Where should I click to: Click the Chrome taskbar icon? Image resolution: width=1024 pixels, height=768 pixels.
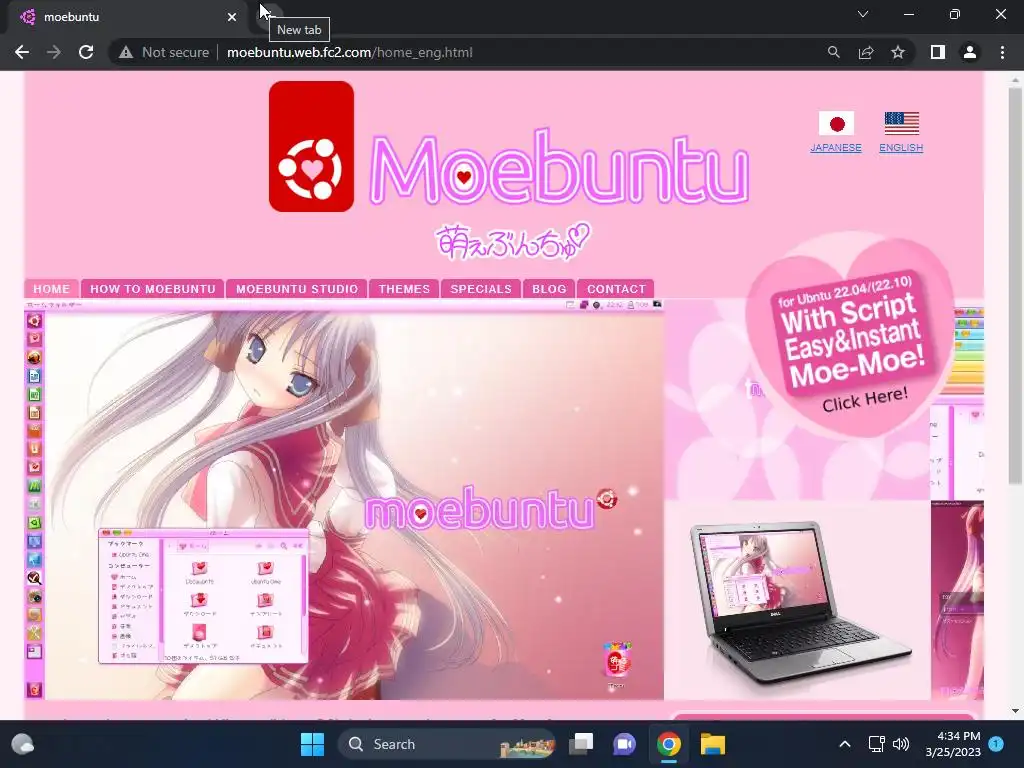(669, 744)
